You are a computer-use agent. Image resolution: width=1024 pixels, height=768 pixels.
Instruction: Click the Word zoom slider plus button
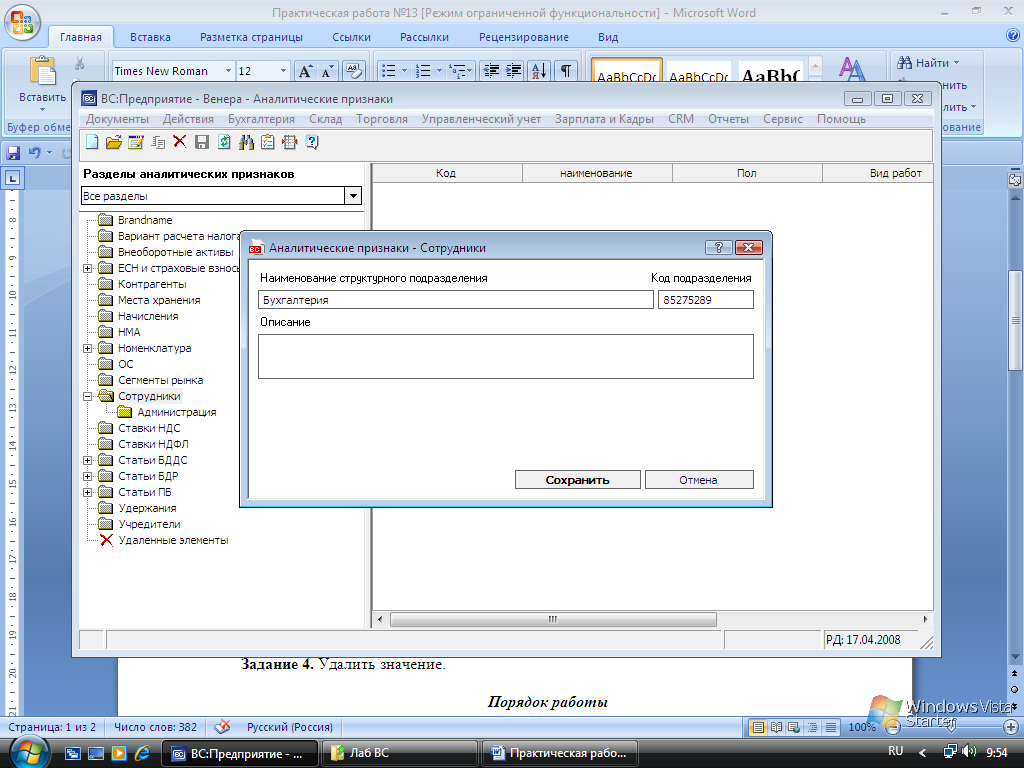coord(1011,727)
